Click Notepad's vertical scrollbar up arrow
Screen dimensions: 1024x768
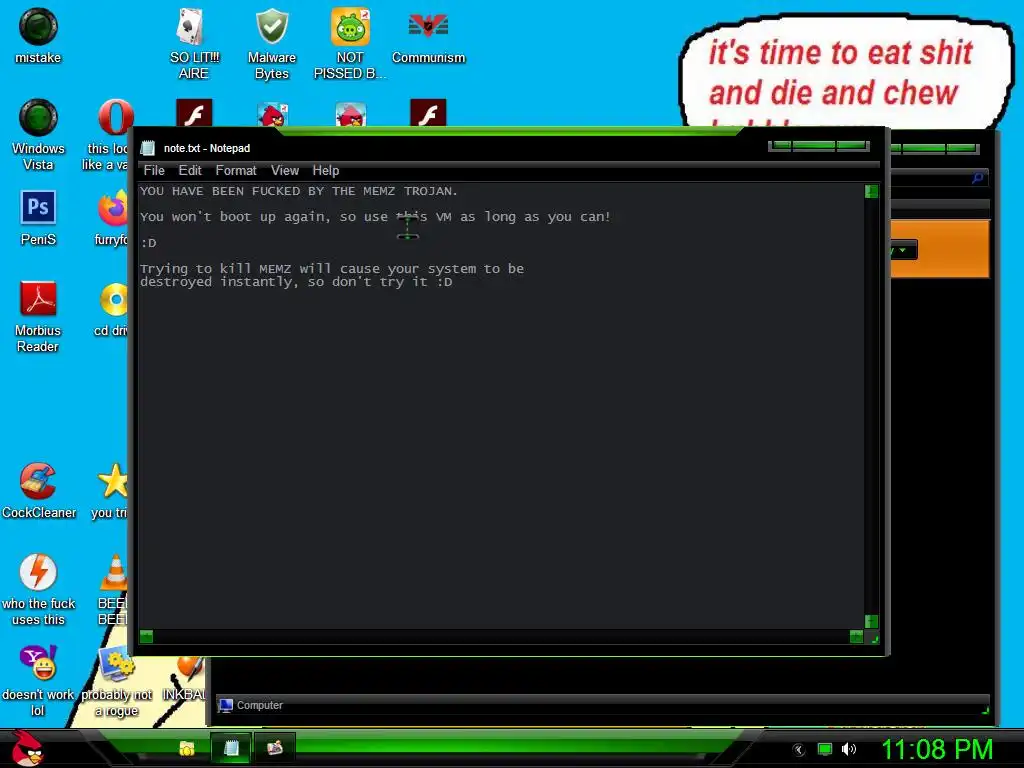(871, 191)
